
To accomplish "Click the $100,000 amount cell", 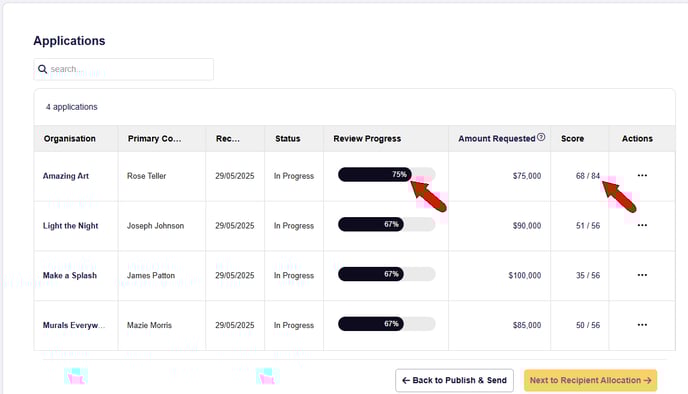I will (x=525, y=276).
